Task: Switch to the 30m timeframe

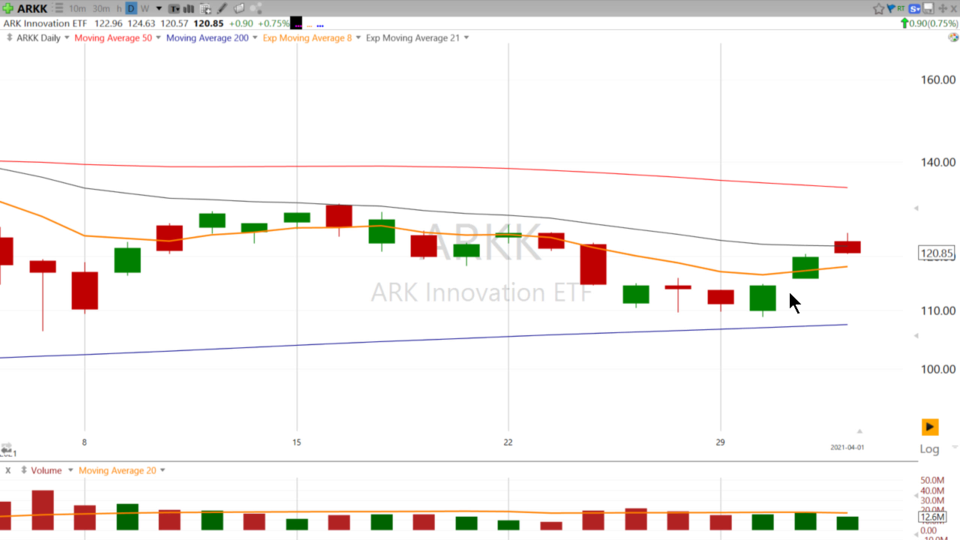Action: pos(102,9)
